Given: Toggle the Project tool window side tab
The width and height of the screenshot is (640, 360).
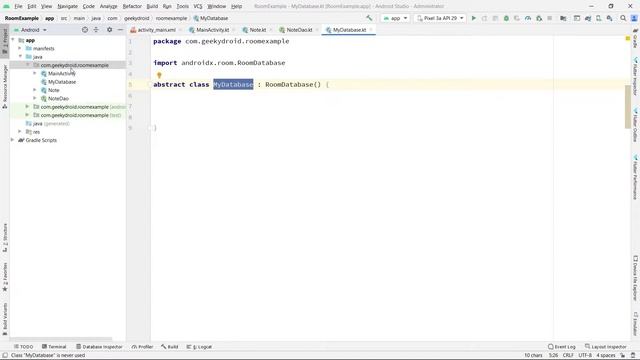Looking at the screenshot, I should pyautogui.click(x=5, y=42).
